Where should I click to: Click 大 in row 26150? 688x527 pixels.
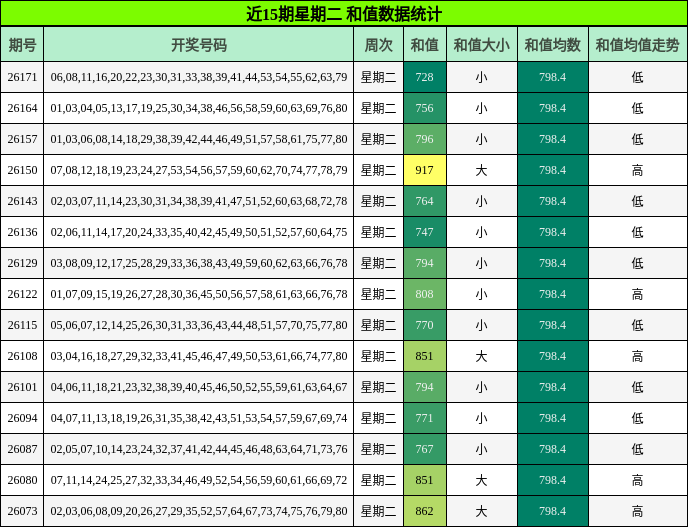pyautogui.click(x=481, y=170)
